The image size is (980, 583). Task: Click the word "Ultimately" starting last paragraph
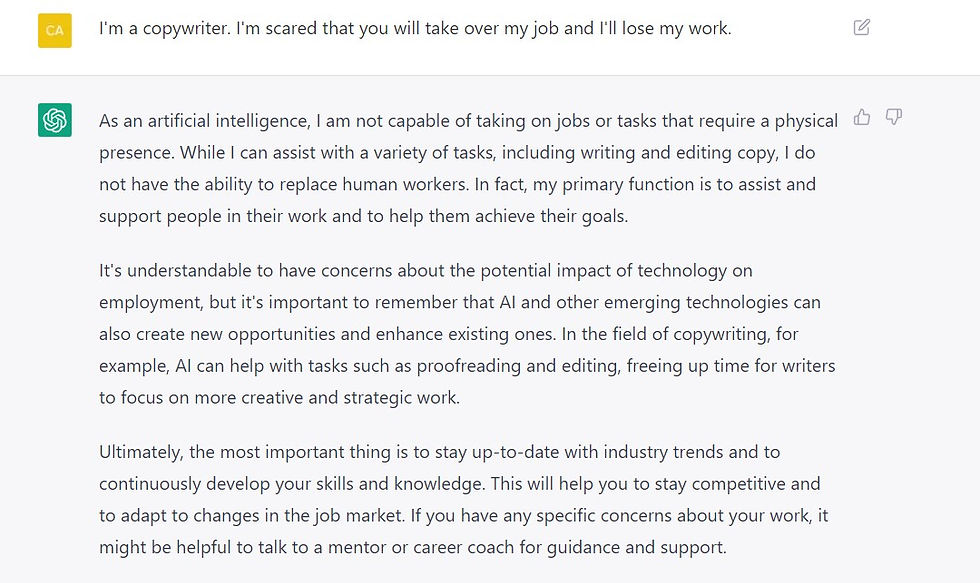point(141,452)
